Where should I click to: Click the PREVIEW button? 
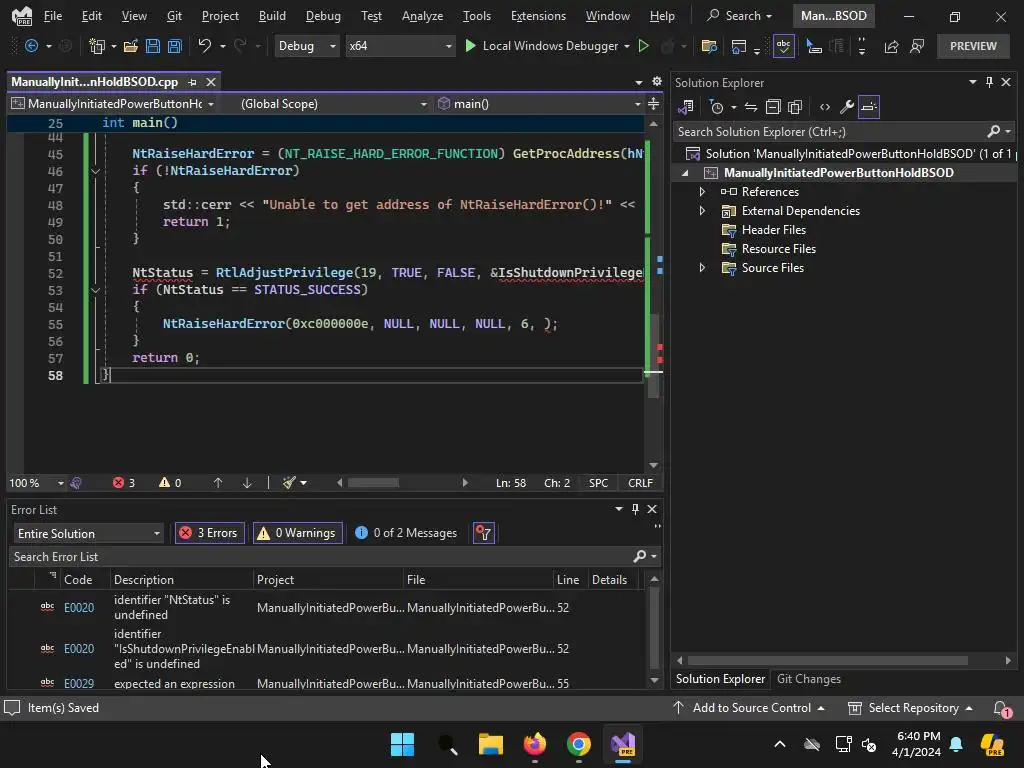click(973, 46)
